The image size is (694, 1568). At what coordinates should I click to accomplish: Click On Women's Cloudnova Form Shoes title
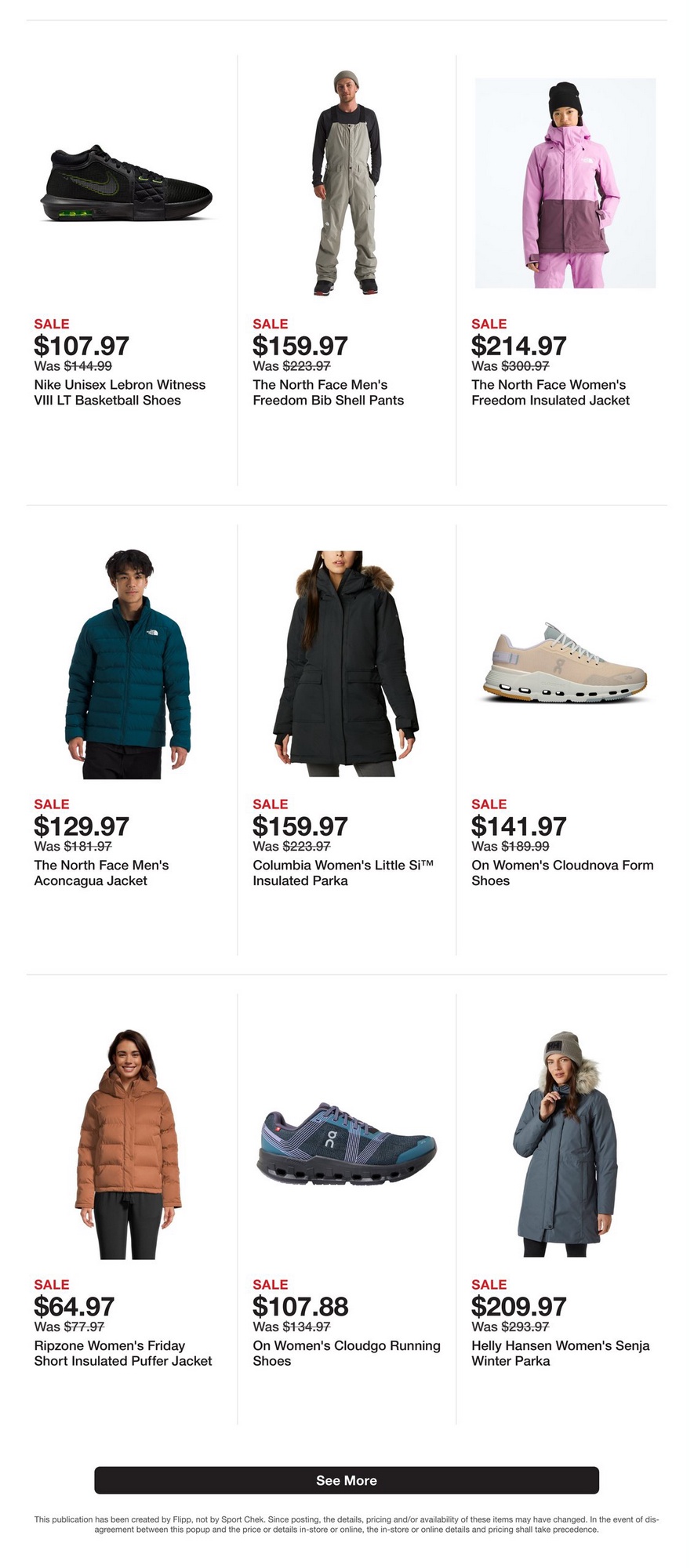pyautogui.click(x=562, y=873)
